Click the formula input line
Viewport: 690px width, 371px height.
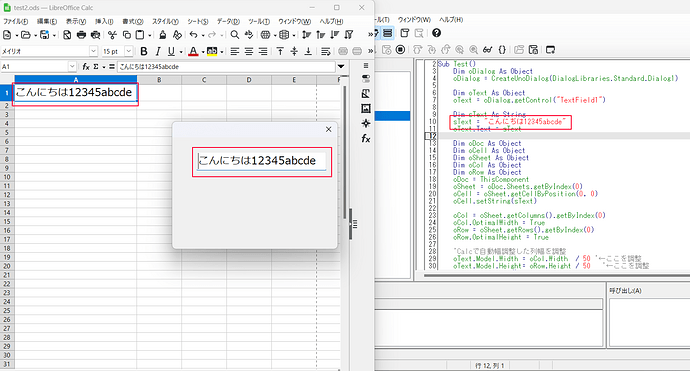226,66
